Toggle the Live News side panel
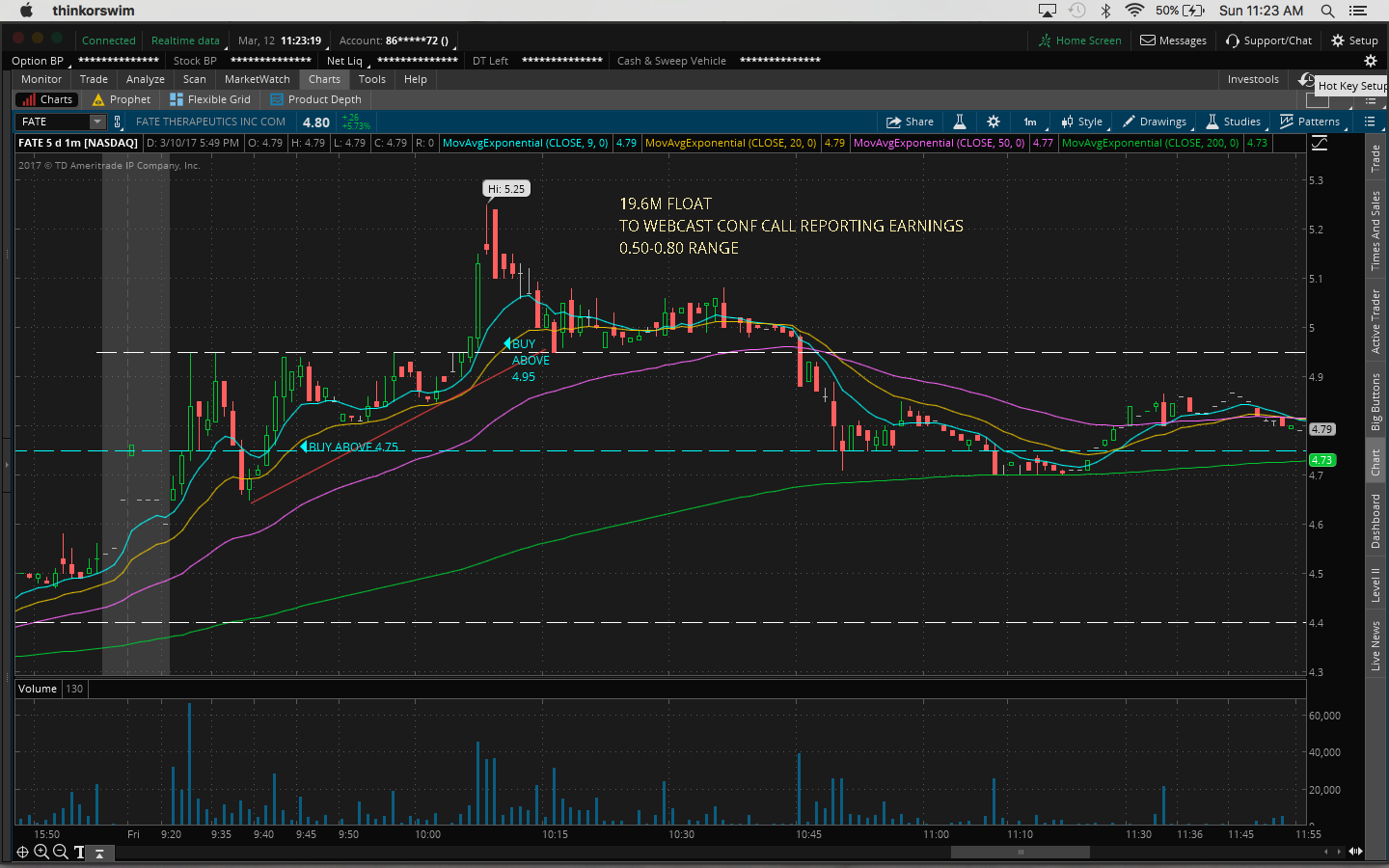Screen dimensions: 1389x868 tap(1375, 645)
